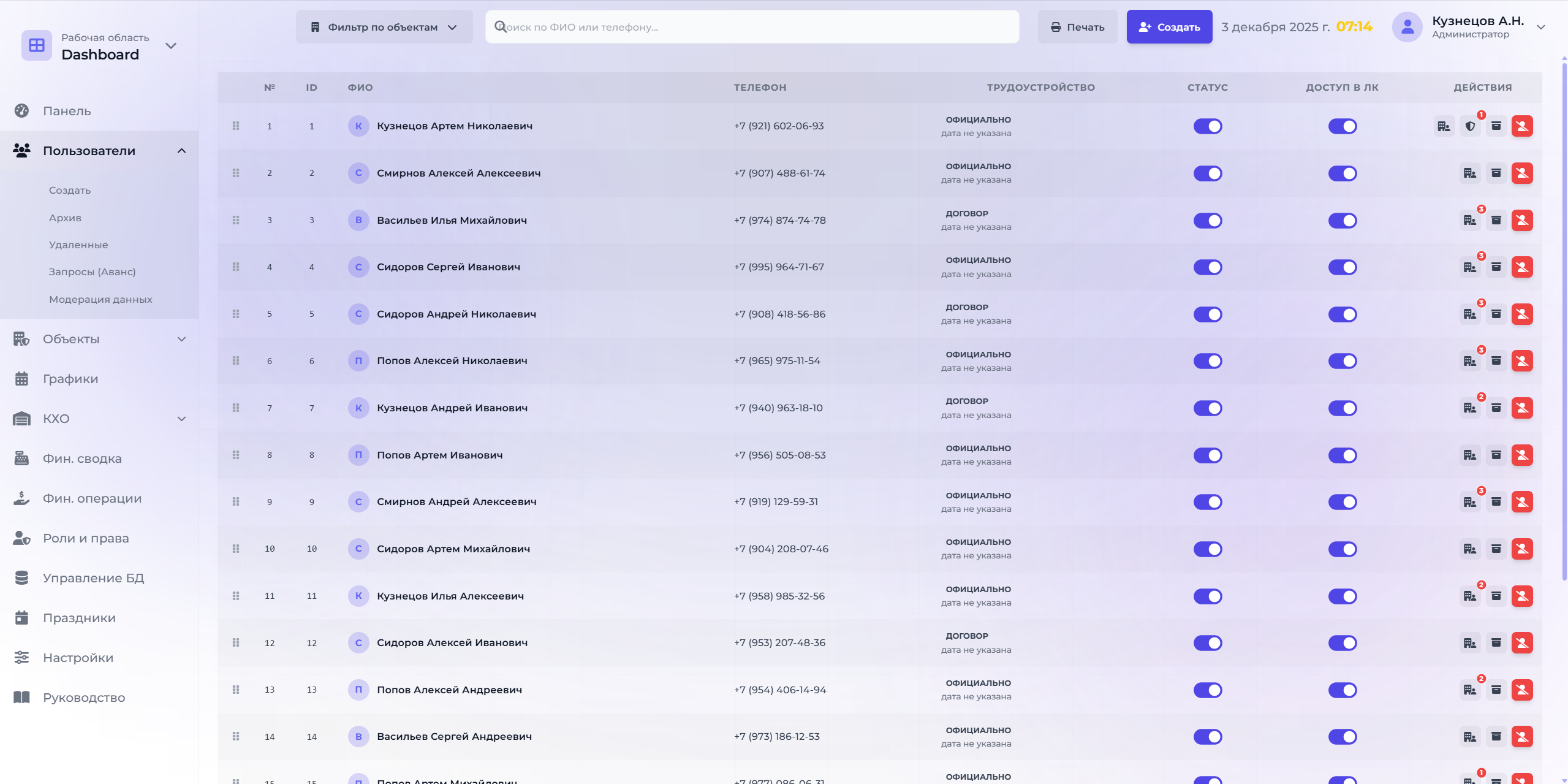Viewport: 1568px width, 784px height.
Task: Click the search by ФИО or phone field
Action: (x=752, y=27)
